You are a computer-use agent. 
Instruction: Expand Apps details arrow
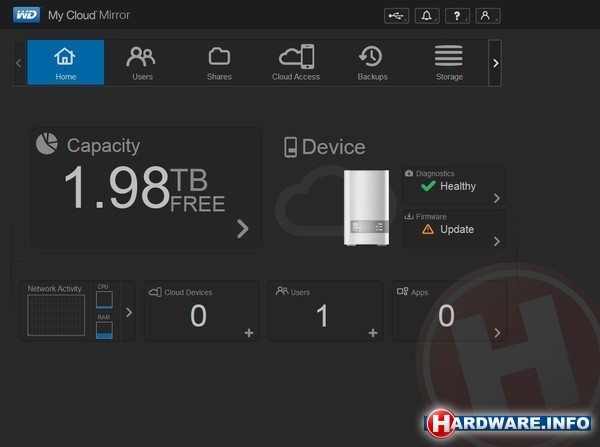point(497,333)
